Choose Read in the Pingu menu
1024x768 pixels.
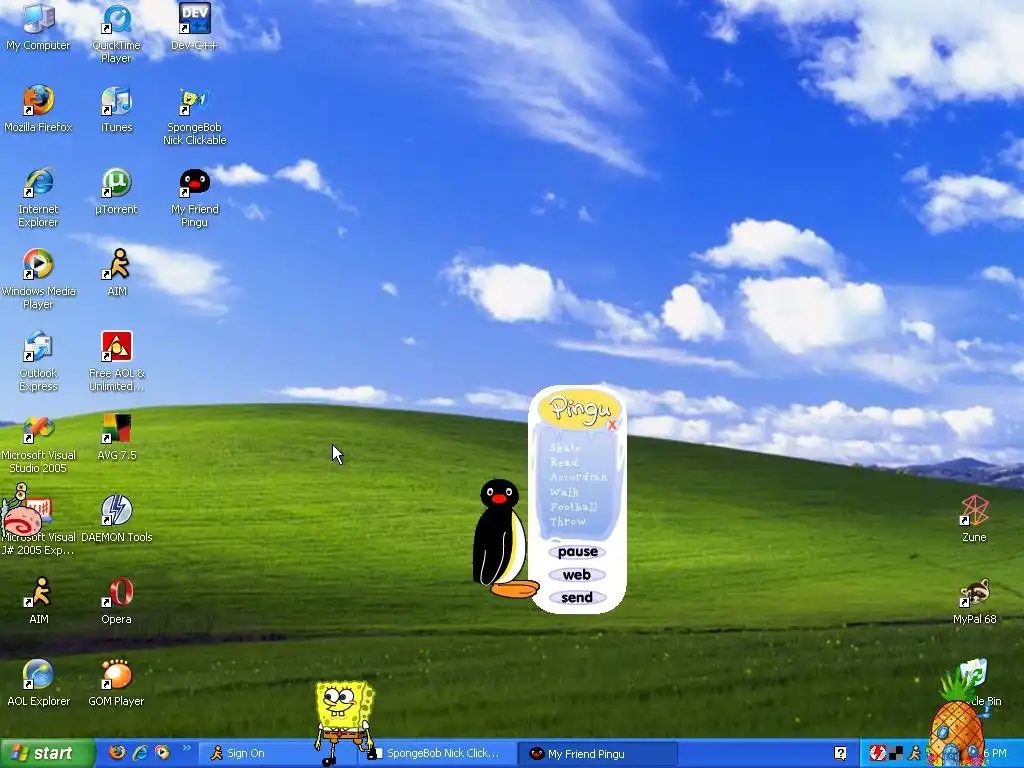[x=564, y=462]
